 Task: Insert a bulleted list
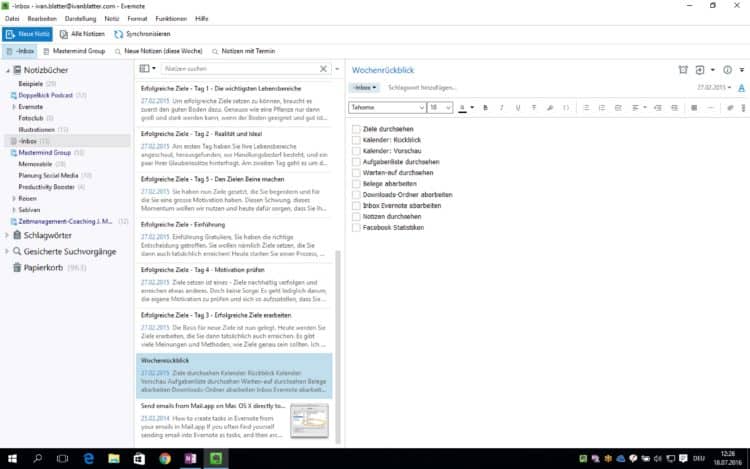pos(586,108)
